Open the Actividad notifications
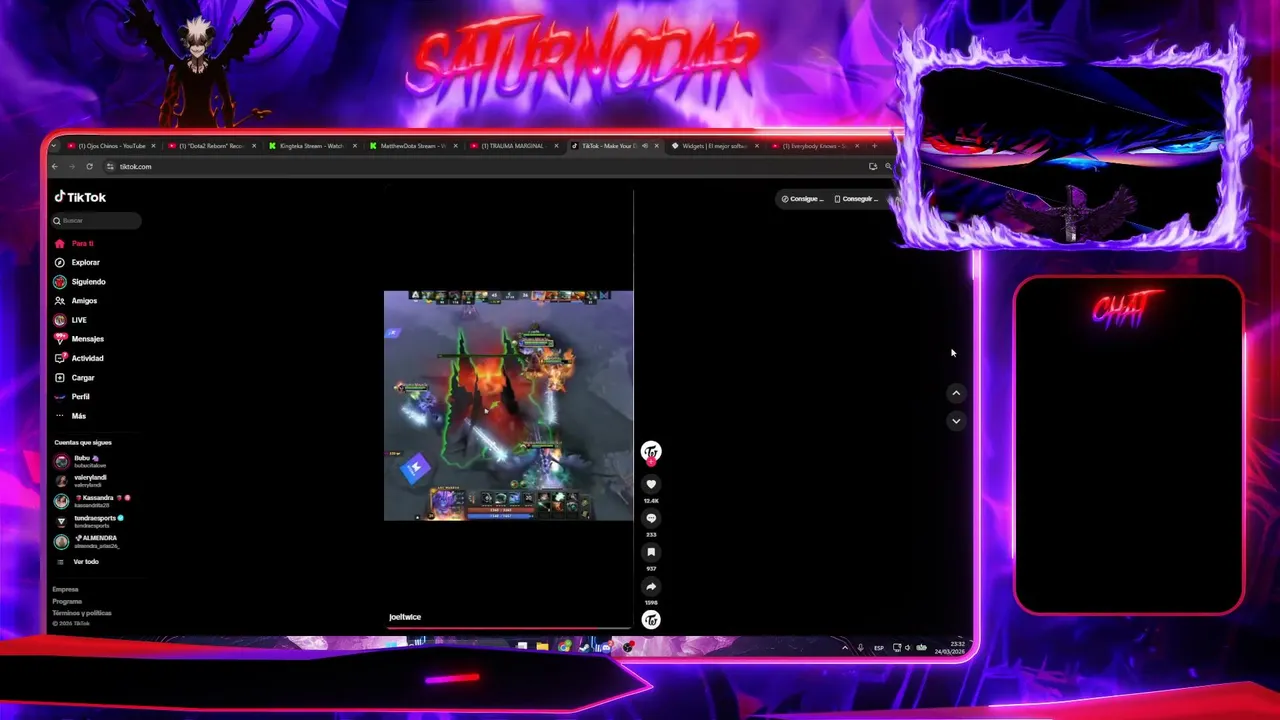 tap(79, 358)
